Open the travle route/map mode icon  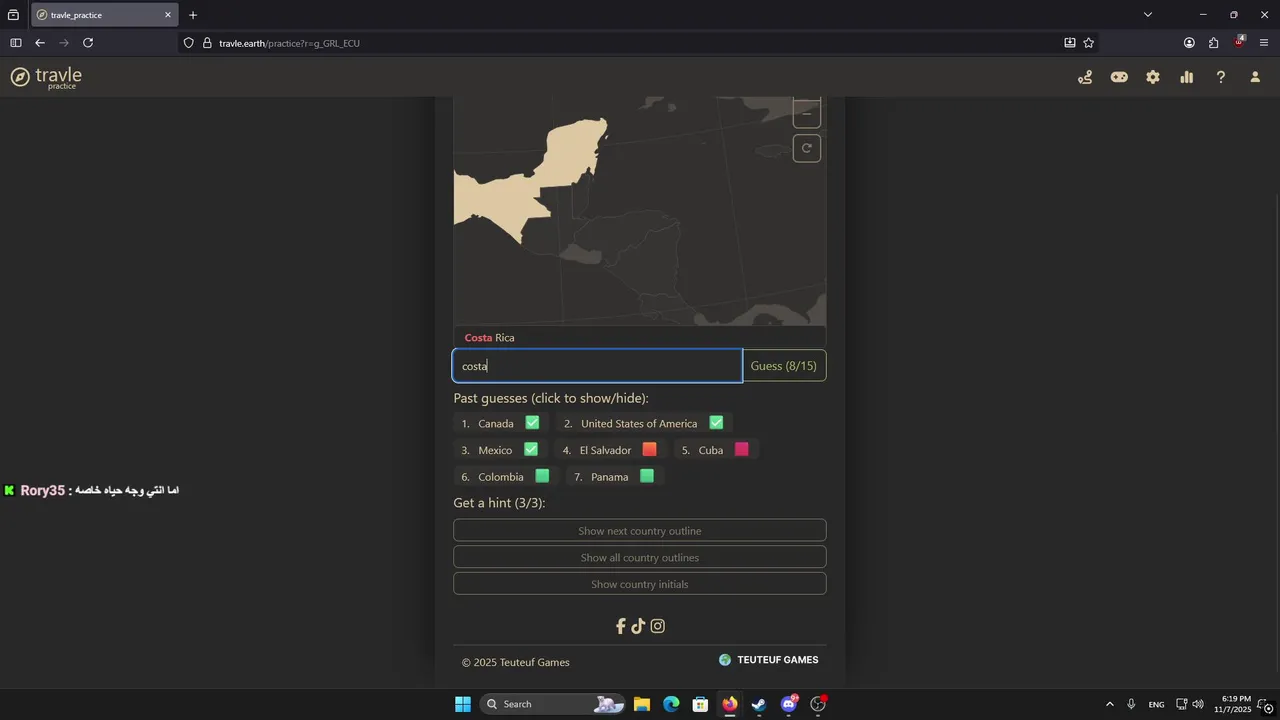coord(1085,77)
